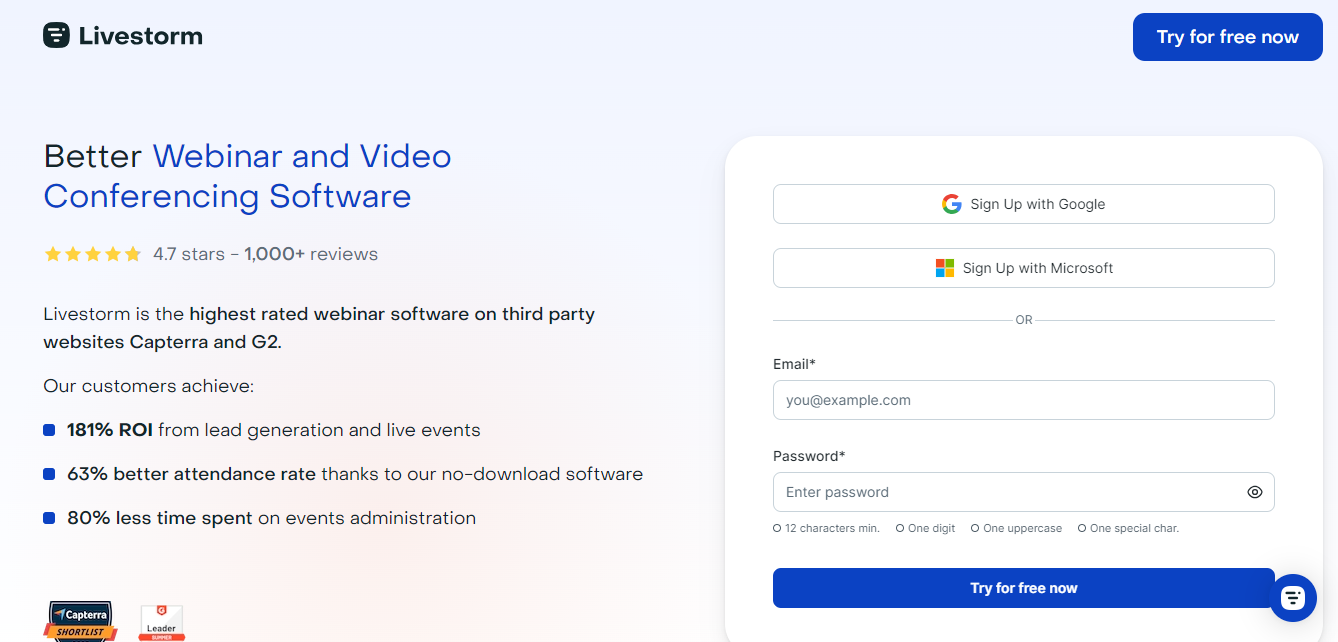Viewport: 1338px width, 642px height.
Task: Click the One digit requirement indicator
Action: pos(925,528)
